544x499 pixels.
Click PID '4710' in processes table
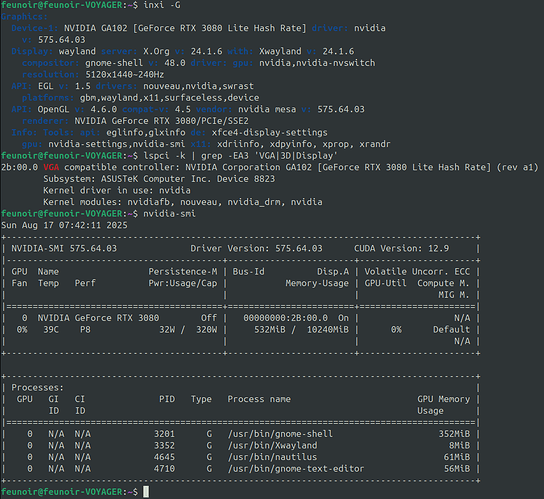pos(164,469)
